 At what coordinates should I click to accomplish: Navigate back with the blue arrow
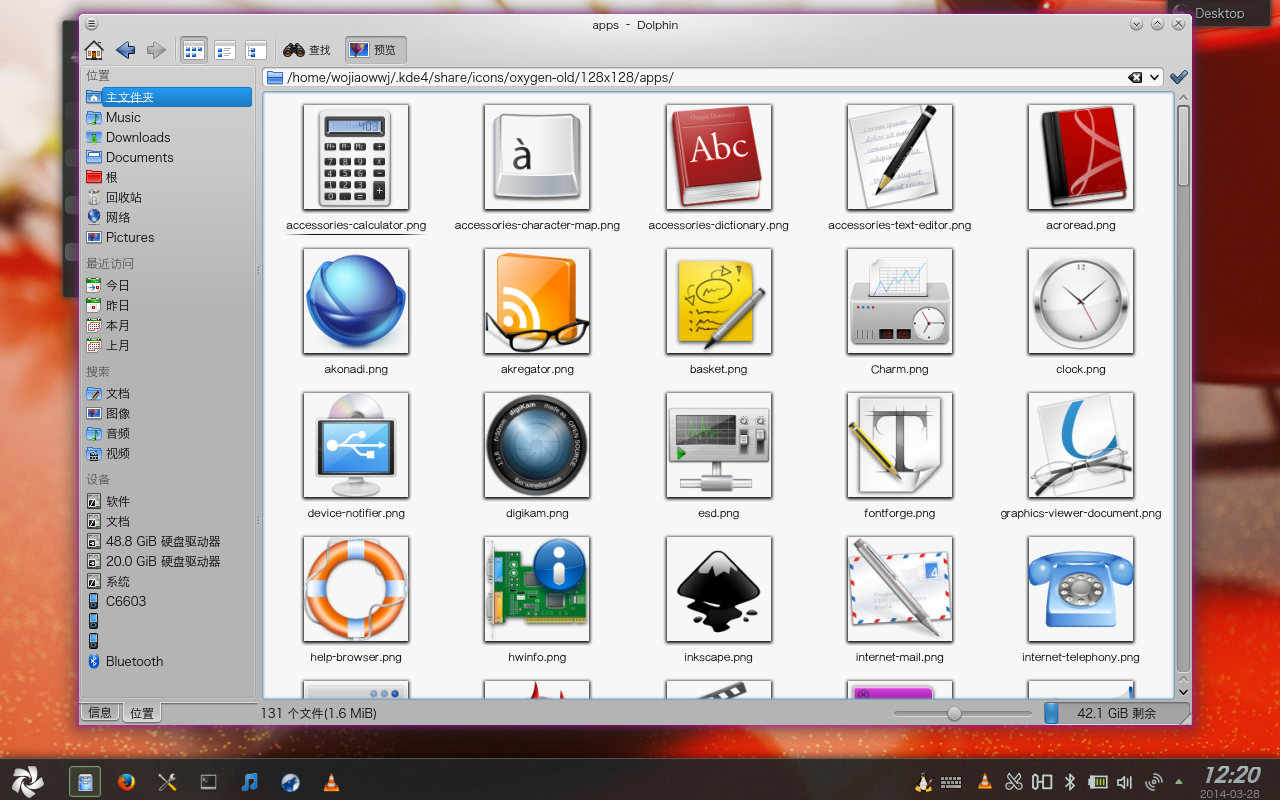tap(125, 50)
